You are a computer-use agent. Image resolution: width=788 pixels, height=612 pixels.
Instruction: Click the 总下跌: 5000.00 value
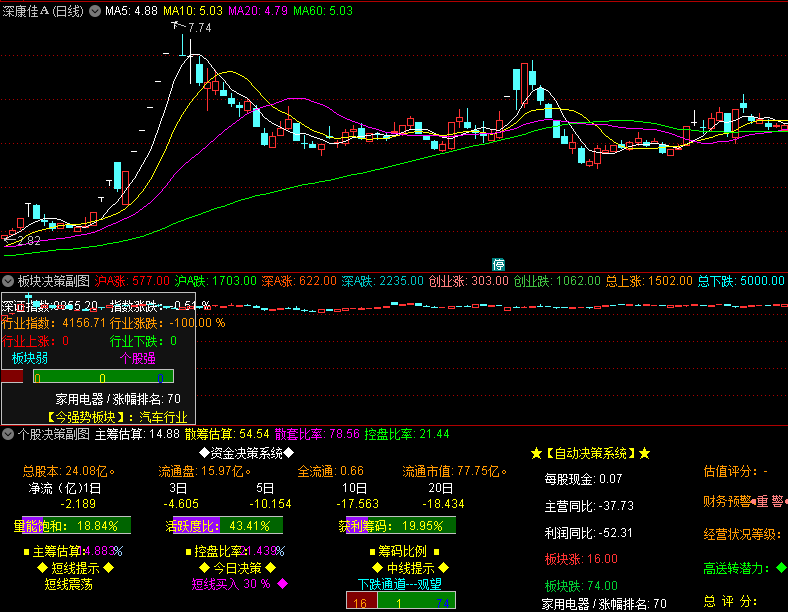(x=741, y=281)
